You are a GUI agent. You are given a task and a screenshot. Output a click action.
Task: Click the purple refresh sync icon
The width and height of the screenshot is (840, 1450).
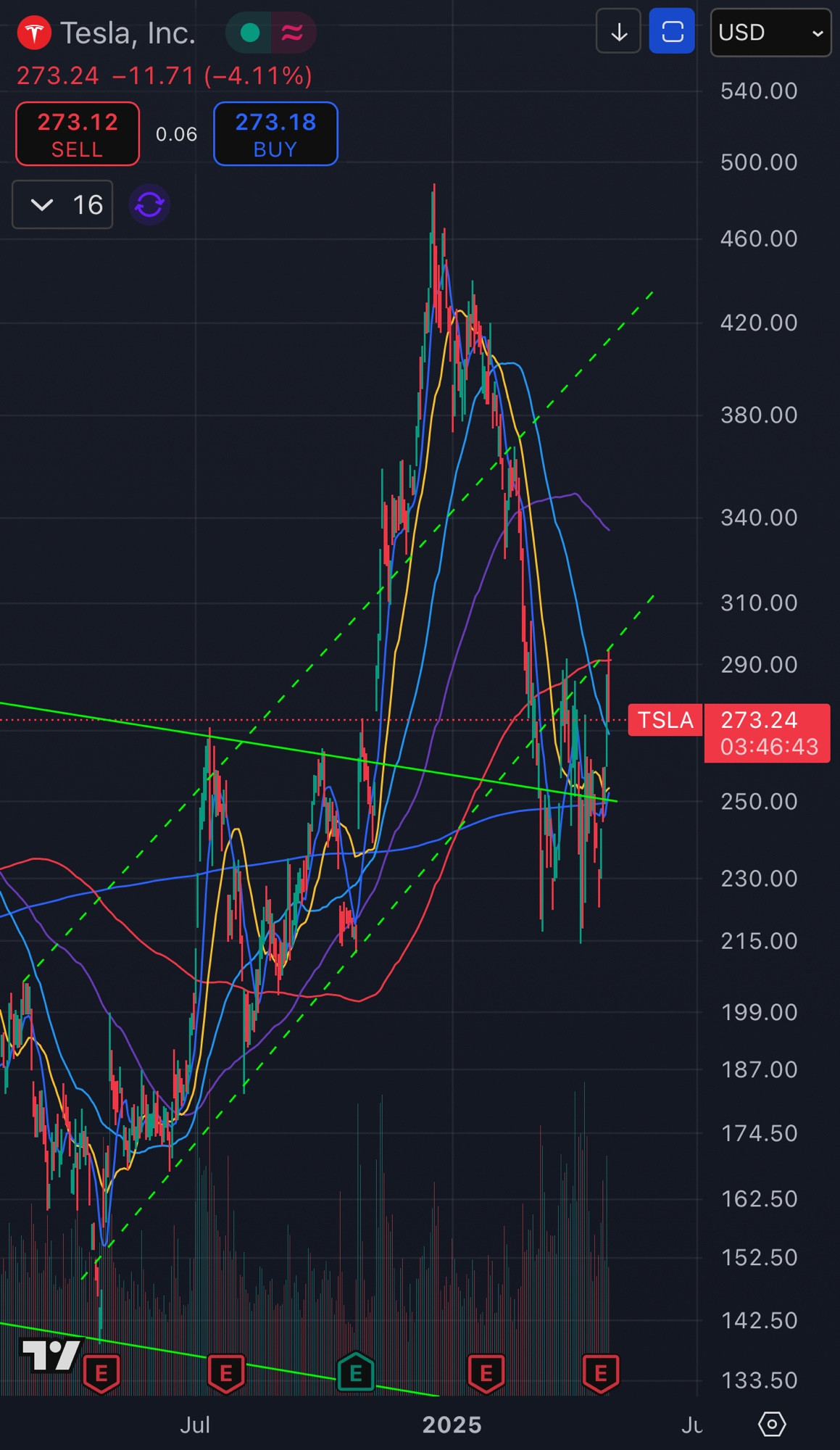[x=150, y=205]
